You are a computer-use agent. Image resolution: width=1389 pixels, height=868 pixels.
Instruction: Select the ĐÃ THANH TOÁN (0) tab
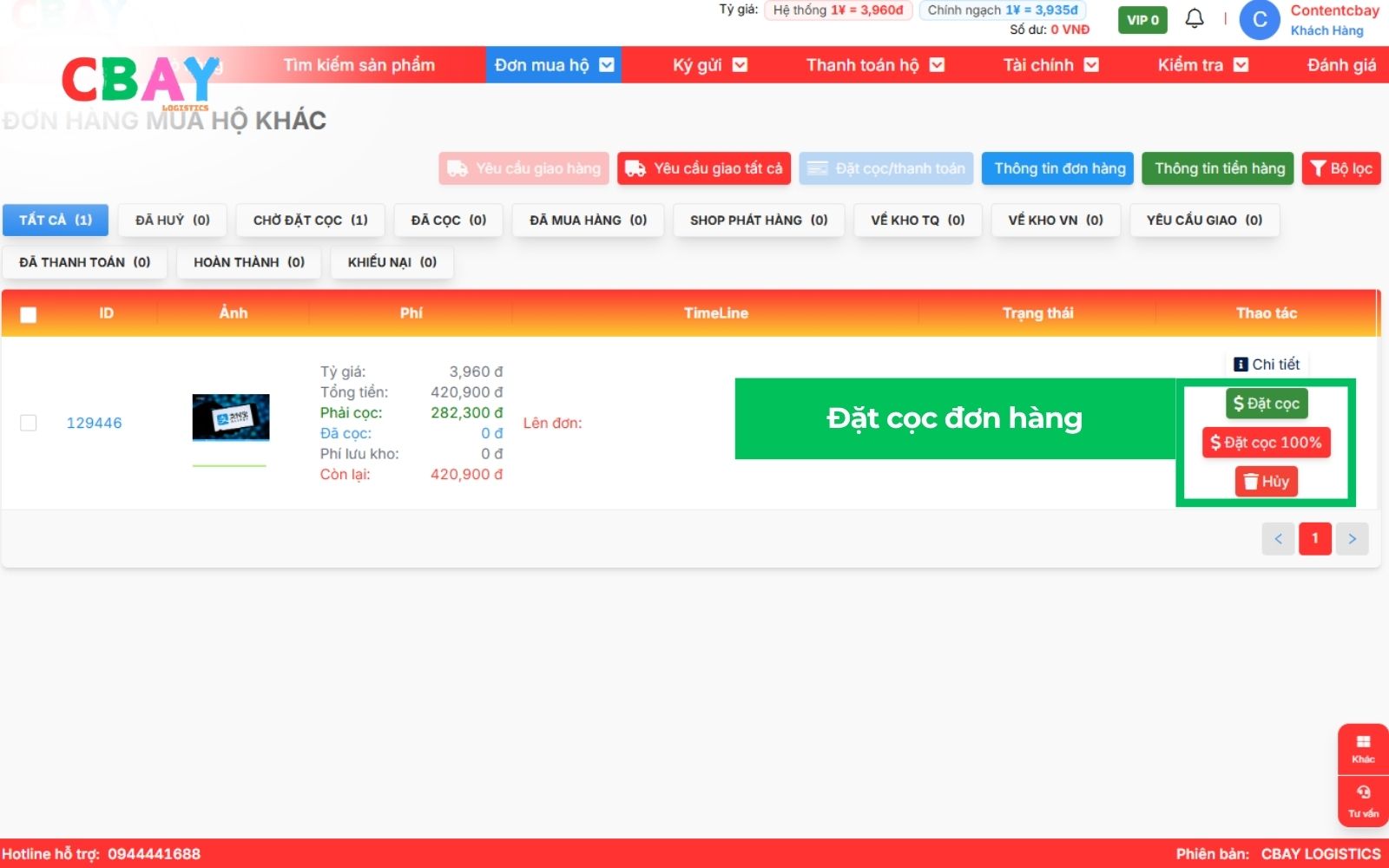(85, 262)
